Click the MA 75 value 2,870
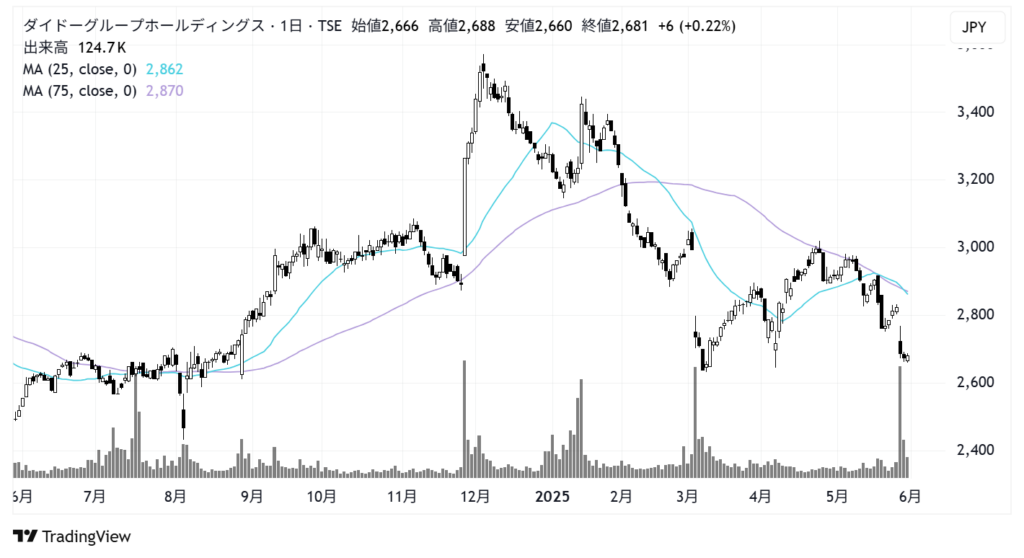The width and height of the screenshot is (1024, 558). tap(165, 91)
